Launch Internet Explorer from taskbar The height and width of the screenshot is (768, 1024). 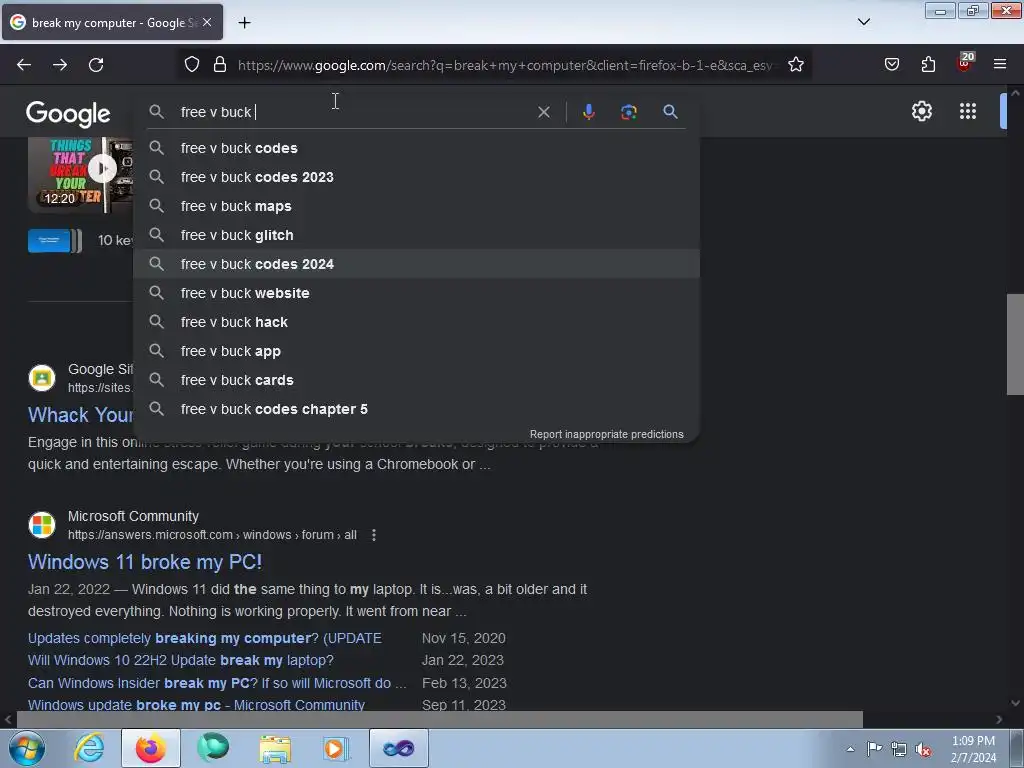(89, 748)
